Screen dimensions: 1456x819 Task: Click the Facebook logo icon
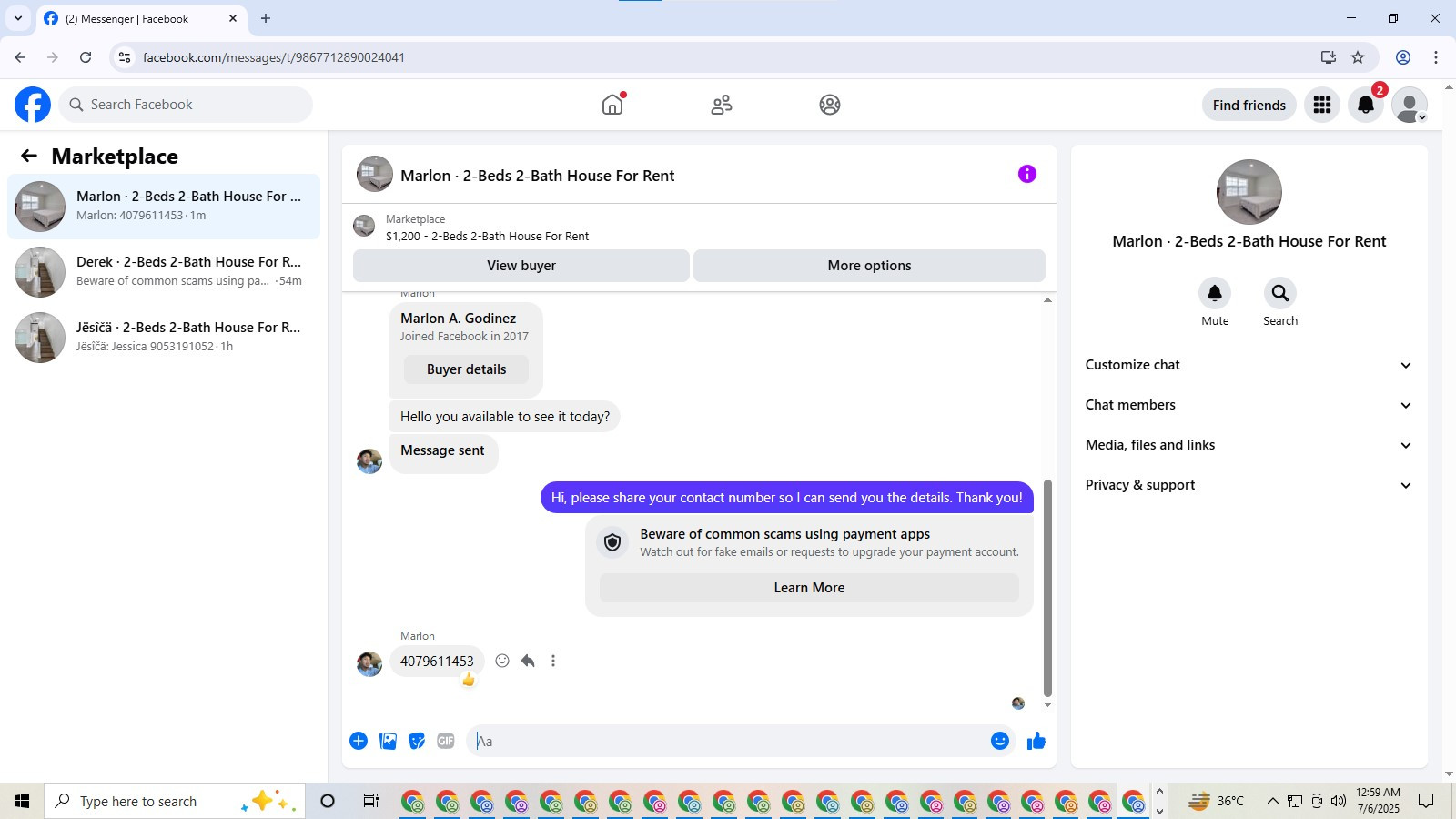click(33, 105)
